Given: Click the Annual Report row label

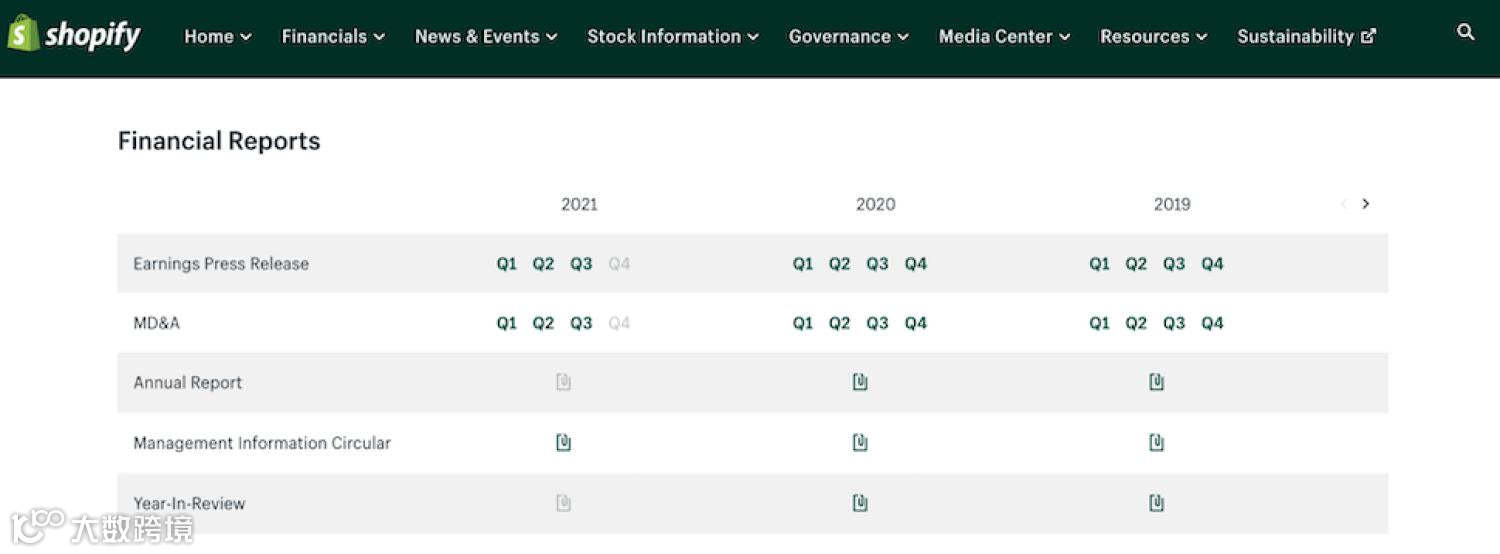Looking at the screenshot, I should [188, 383].
